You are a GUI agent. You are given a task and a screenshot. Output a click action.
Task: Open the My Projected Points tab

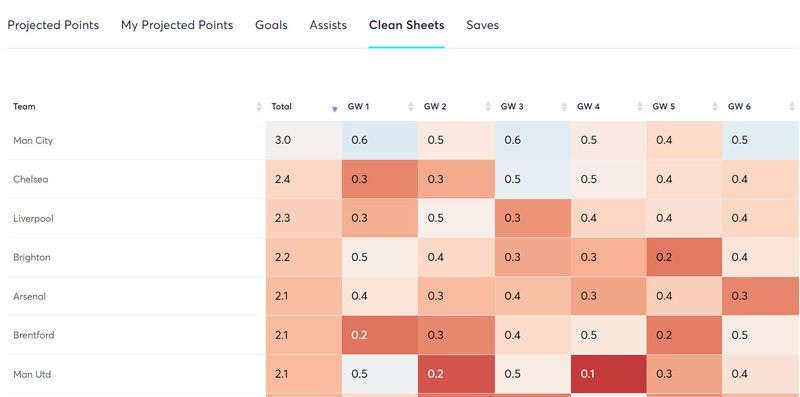(177, 25)
